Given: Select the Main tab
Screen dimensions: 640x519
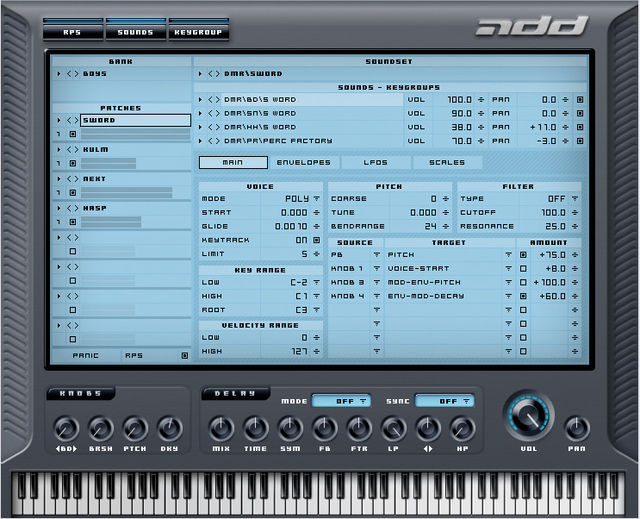Looking at the screenshot, I should [233, 162].
